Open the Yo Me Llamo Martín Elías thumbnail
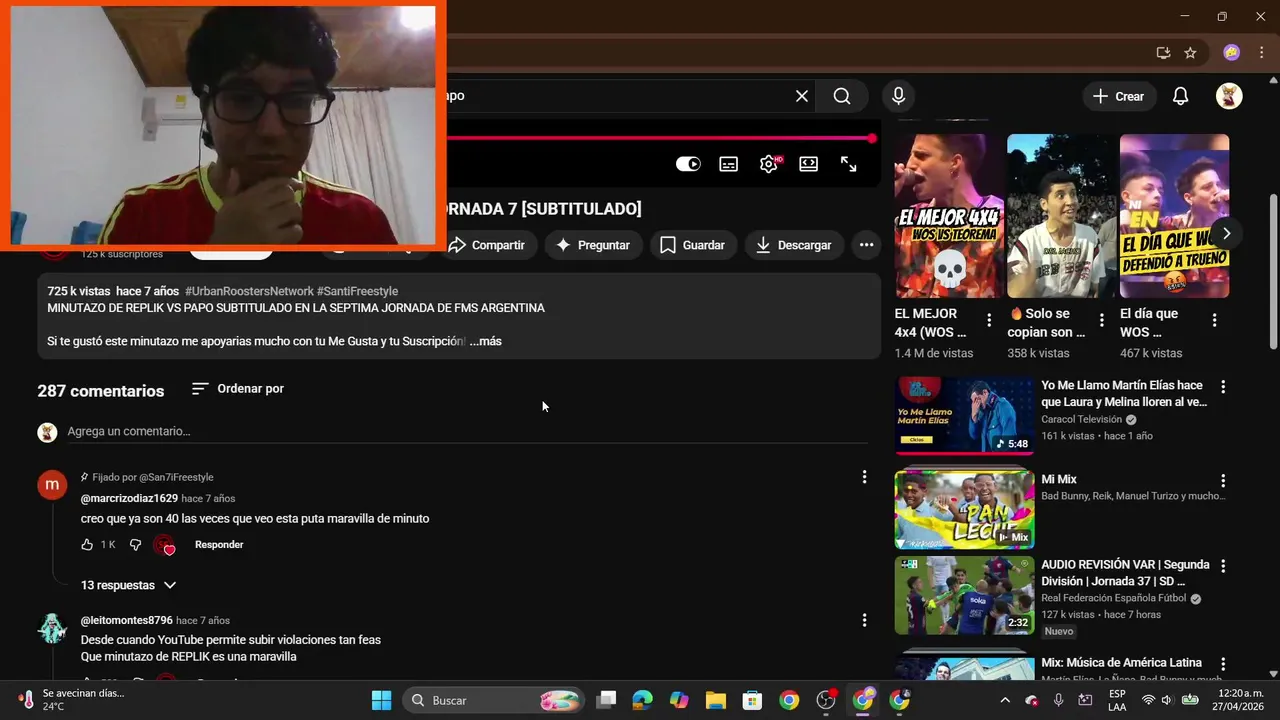 [x=964, y=416]
